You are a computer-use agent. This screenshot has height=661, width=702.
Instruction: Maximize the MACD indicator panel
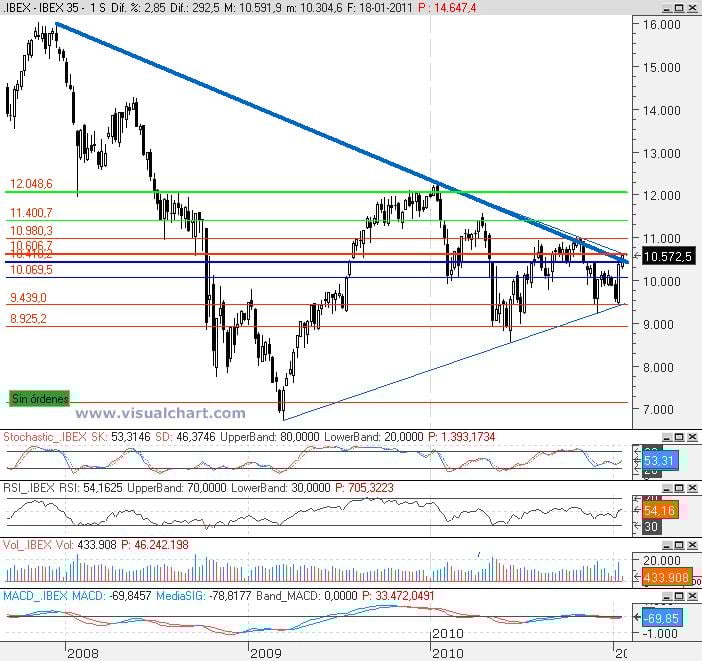point(679,596)
